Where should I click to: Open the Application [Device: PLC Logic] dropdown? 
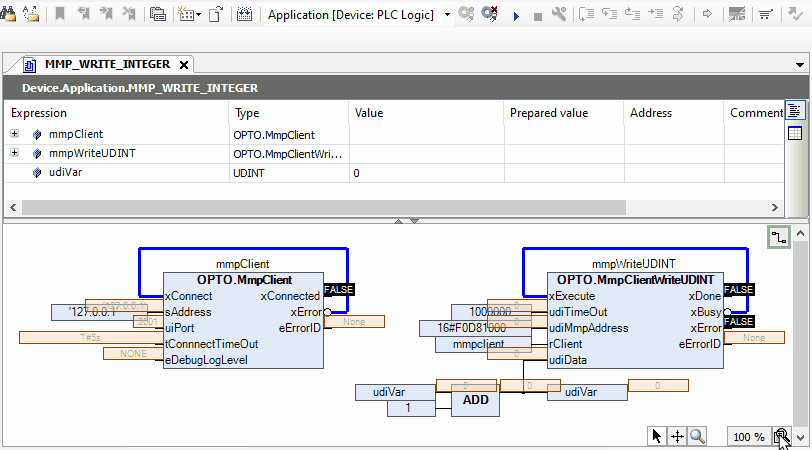click(x=447, y=15)
